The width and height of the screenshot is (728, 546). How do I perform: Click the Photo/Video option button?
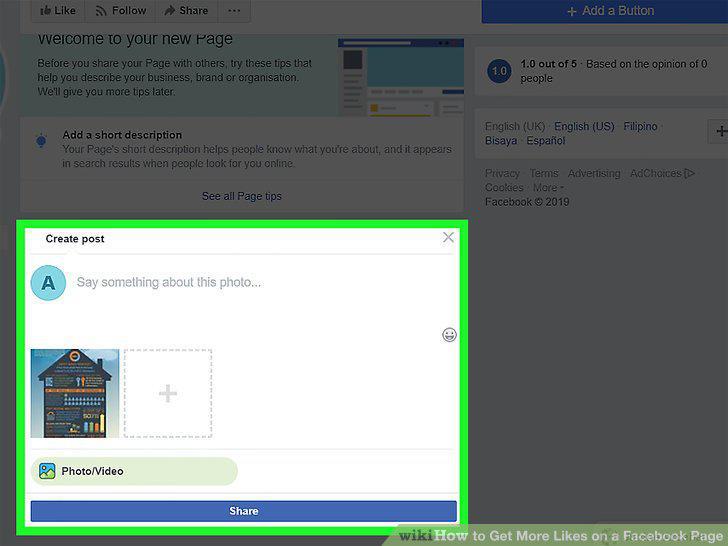point(134,471)
